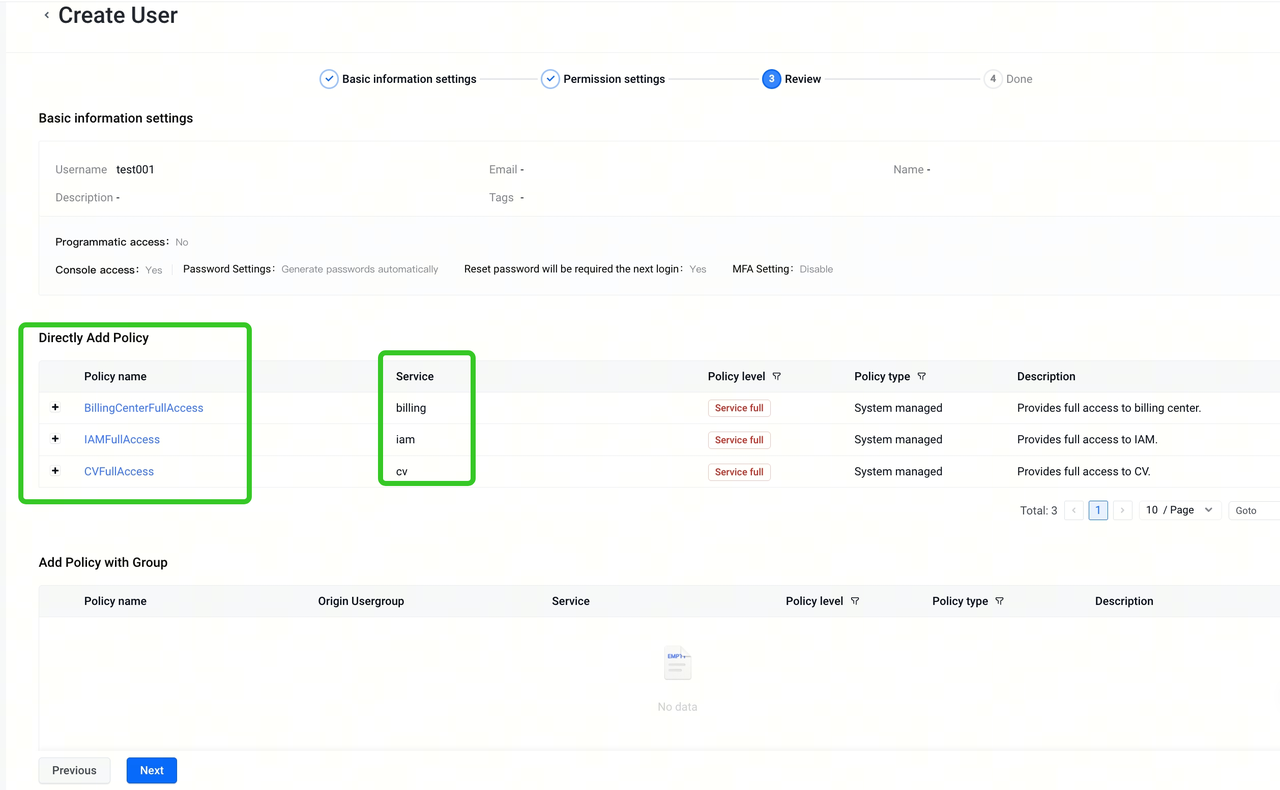Click the Basic information settings step checkmark

pyautogui.click(x=328, y=79)
